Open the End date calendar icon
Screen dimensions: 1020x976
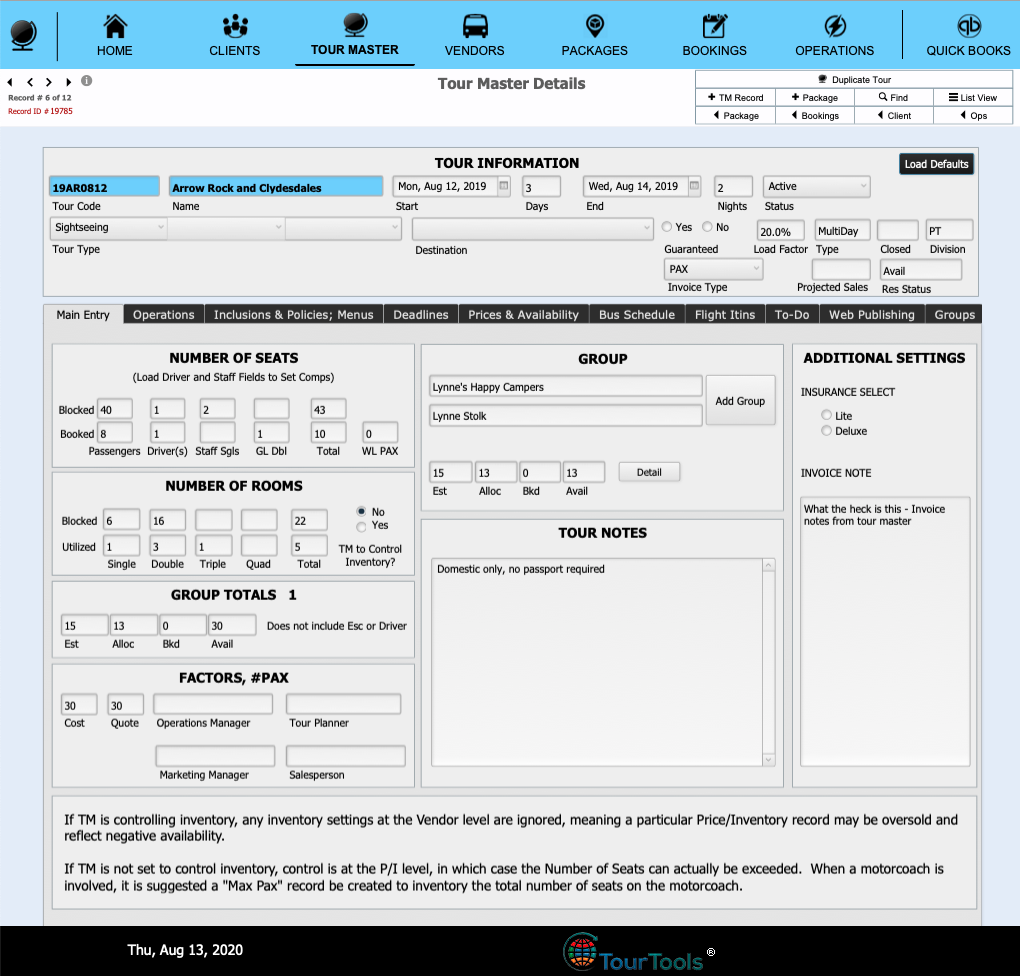click(694, 186)
